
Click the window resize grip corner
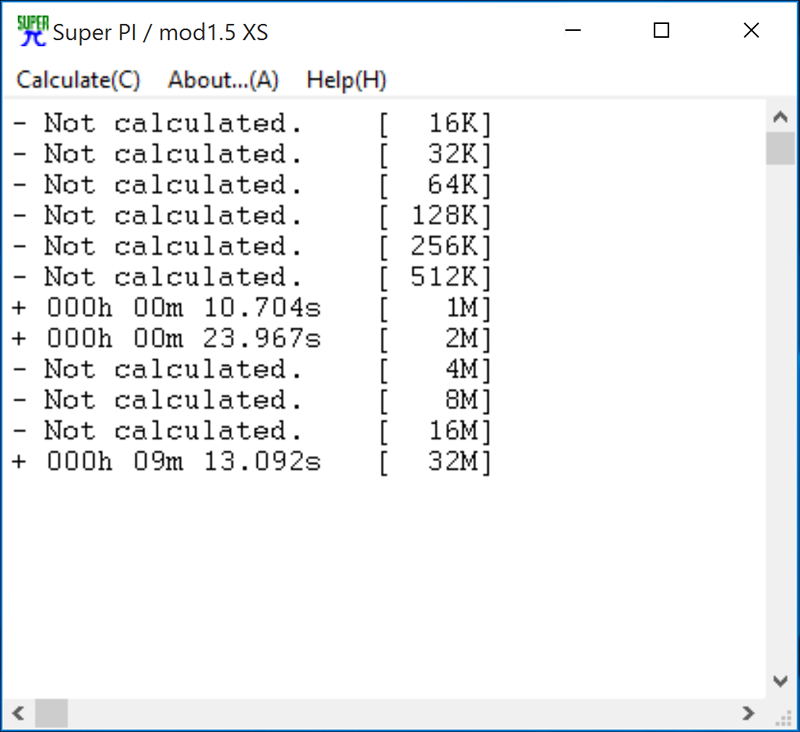pyautogui.click(x=783, y=716)
